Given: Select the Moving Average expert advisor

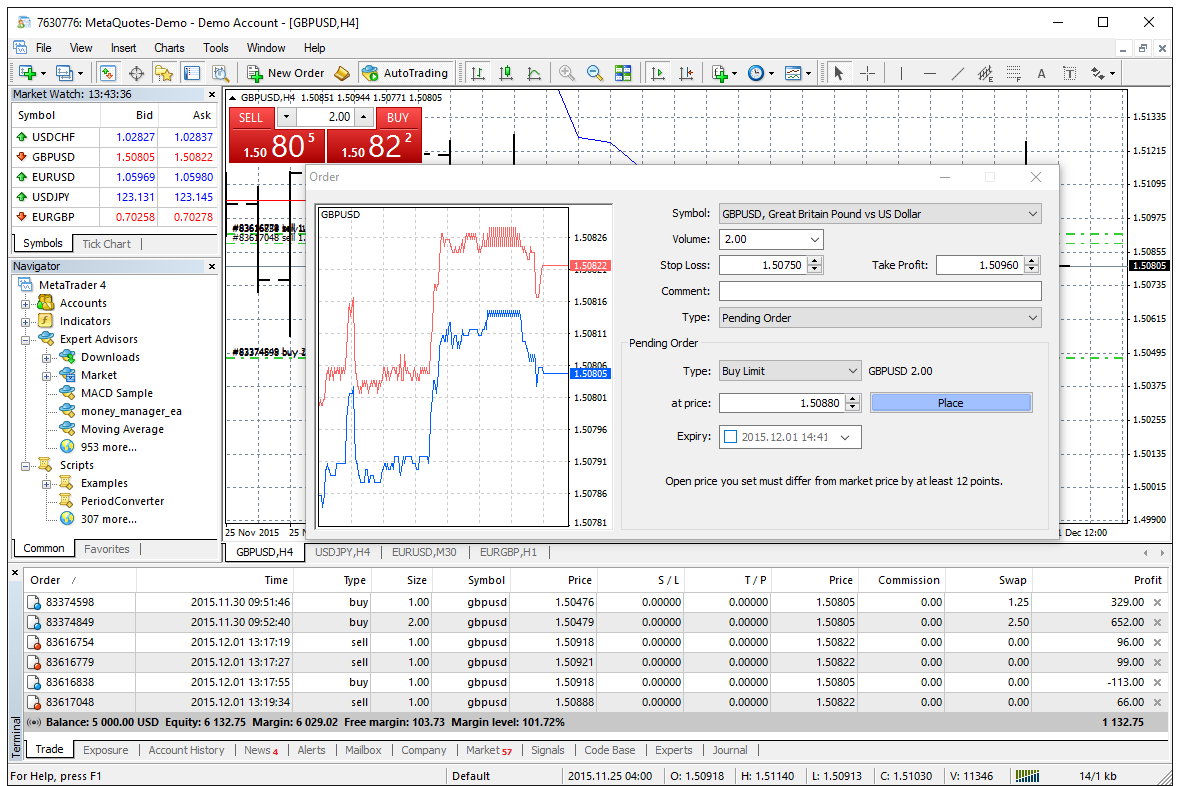Looking at the screenshot, I should click(x=122, y=429).
